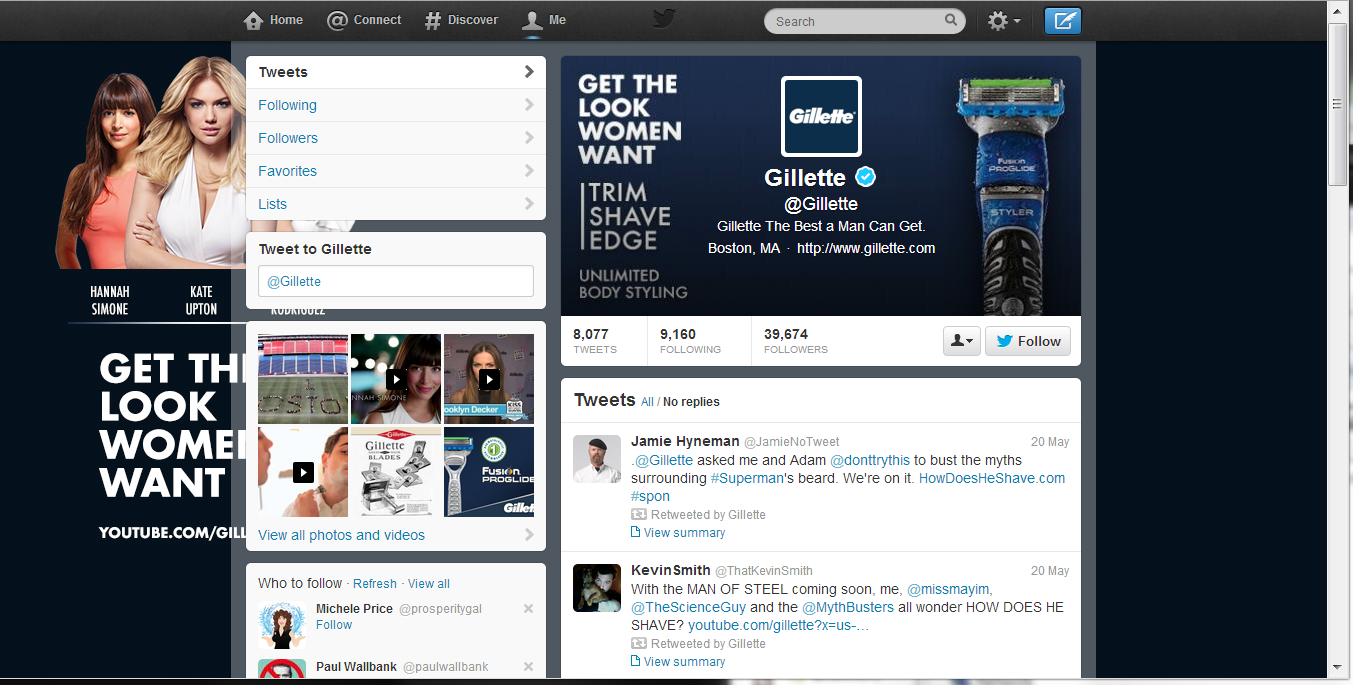Dismiss the Paul Wallbank suggestion
1353x685 pixels.
pos(528,667)
